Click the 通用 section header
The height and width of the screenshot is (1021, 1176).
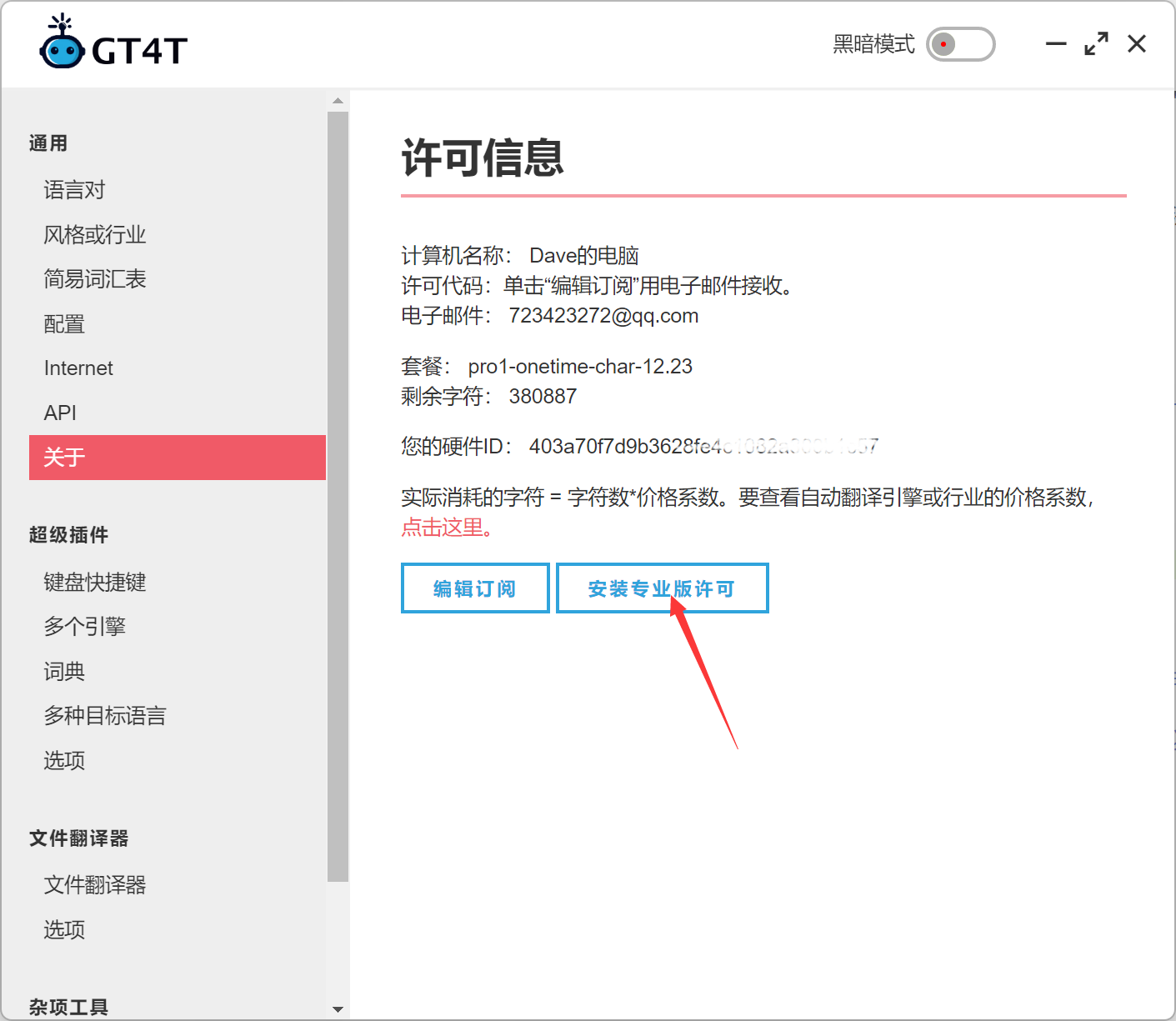point(48,143)
